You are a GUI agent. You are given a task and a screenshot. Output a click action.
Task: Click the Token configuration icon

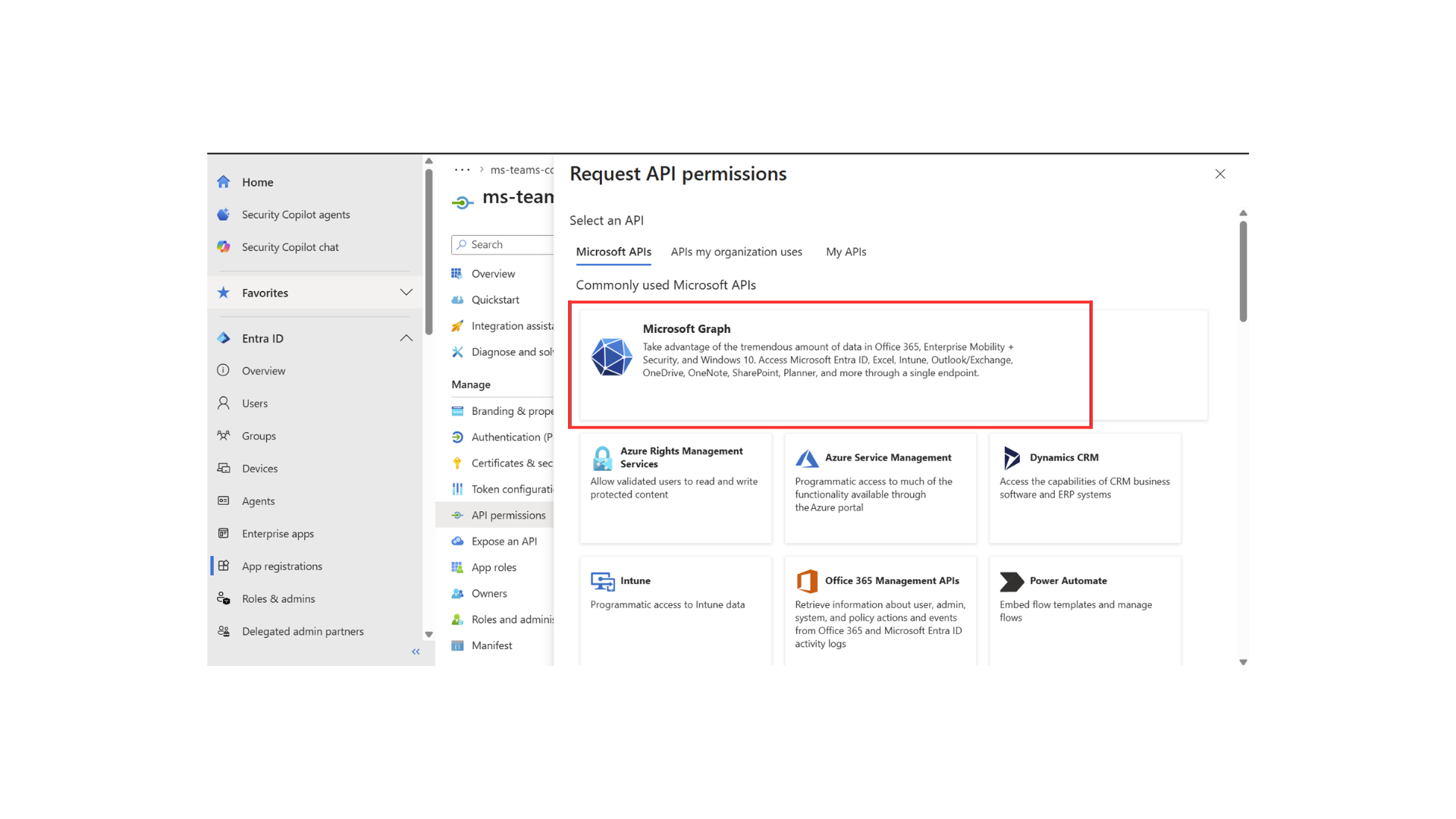pyautogui.click(x=457, y=489)
